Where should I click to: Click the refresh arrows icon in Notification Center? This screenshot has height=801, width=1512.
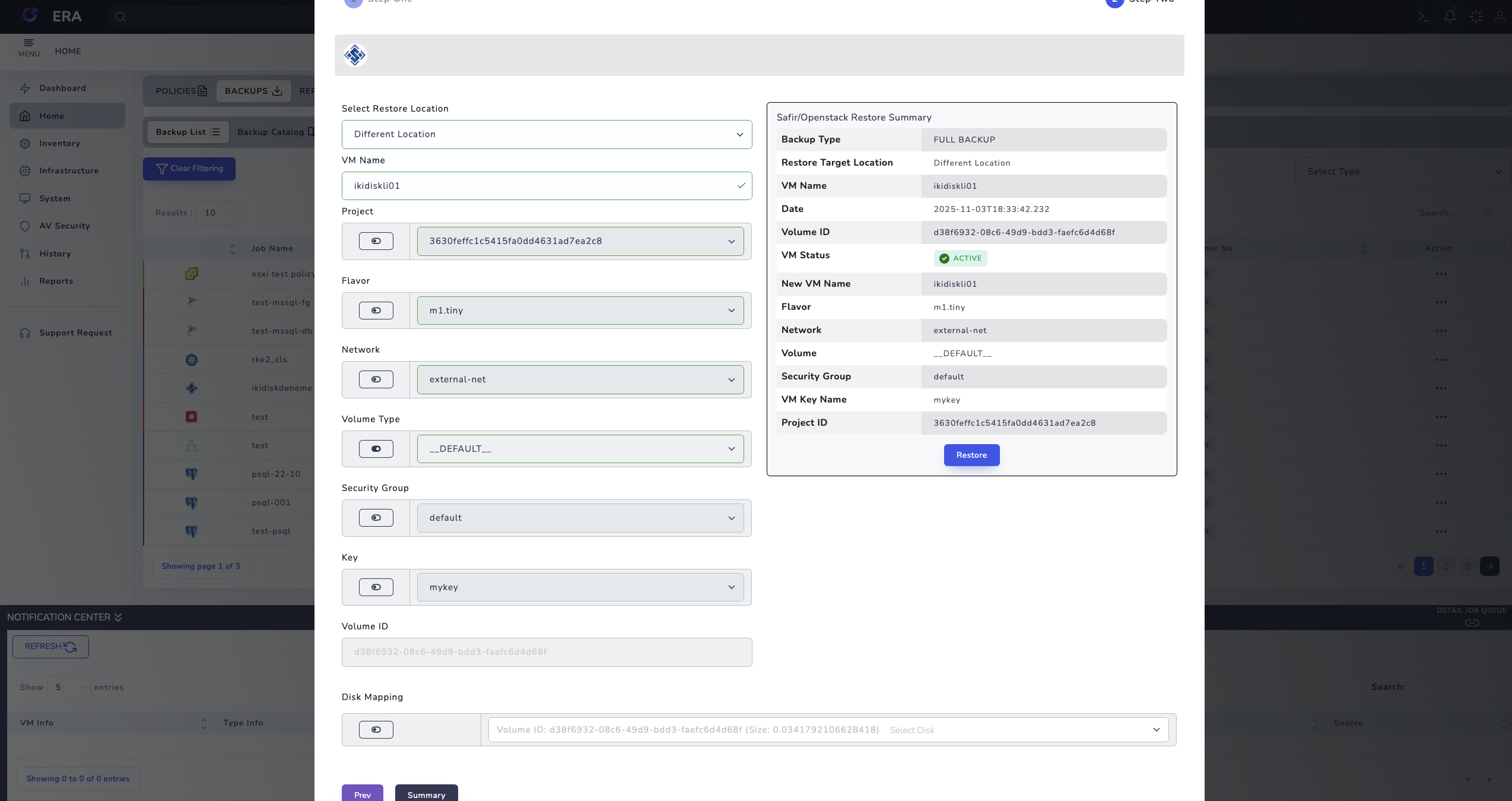(x=70, y=647)
